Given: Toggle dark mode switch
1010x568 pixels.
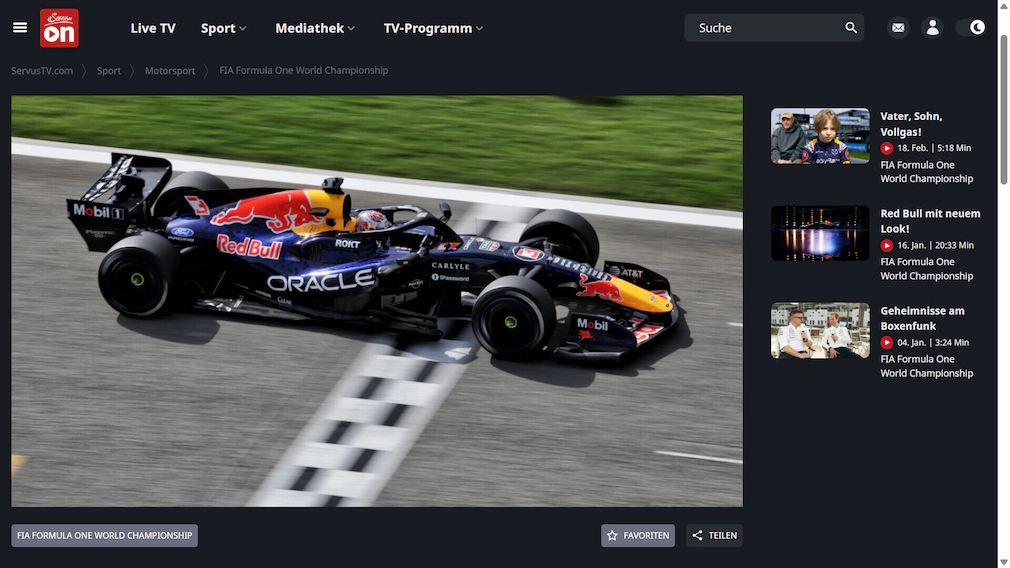Looking at the screenshot, I should pyautogui.click(x=971, y=28).
